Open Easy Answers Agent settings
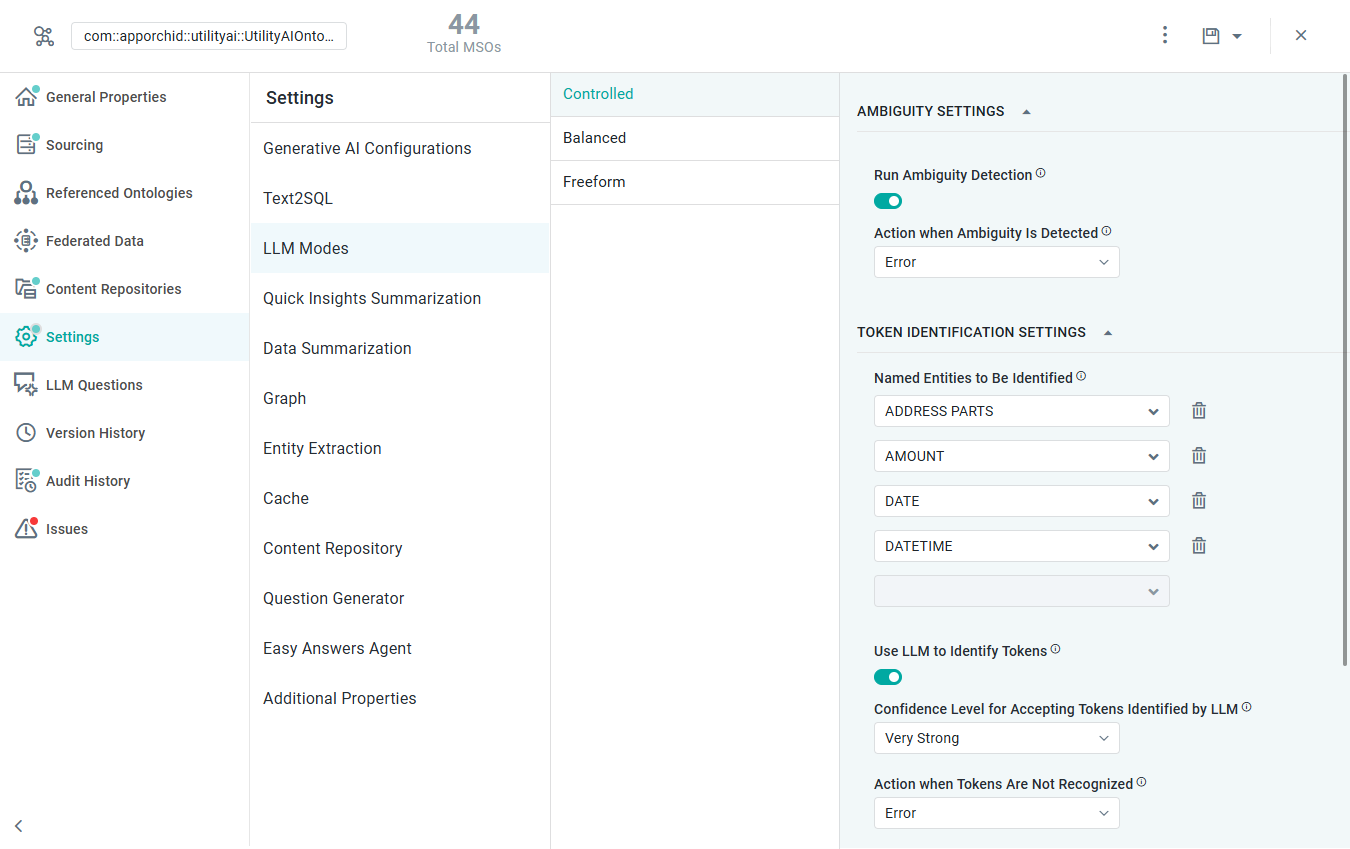 point(400,648)
